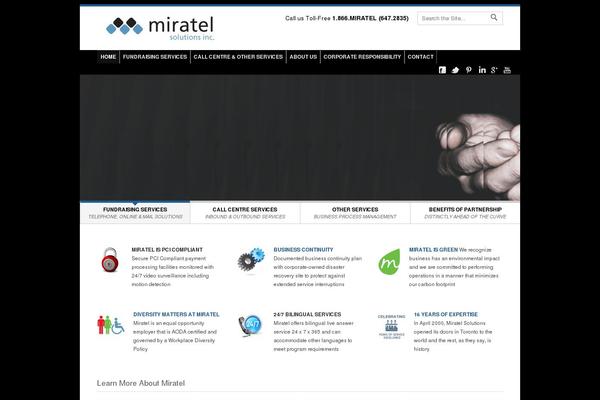
Task: Open Call Centre & Other Services menu
Action: (238, 57)
